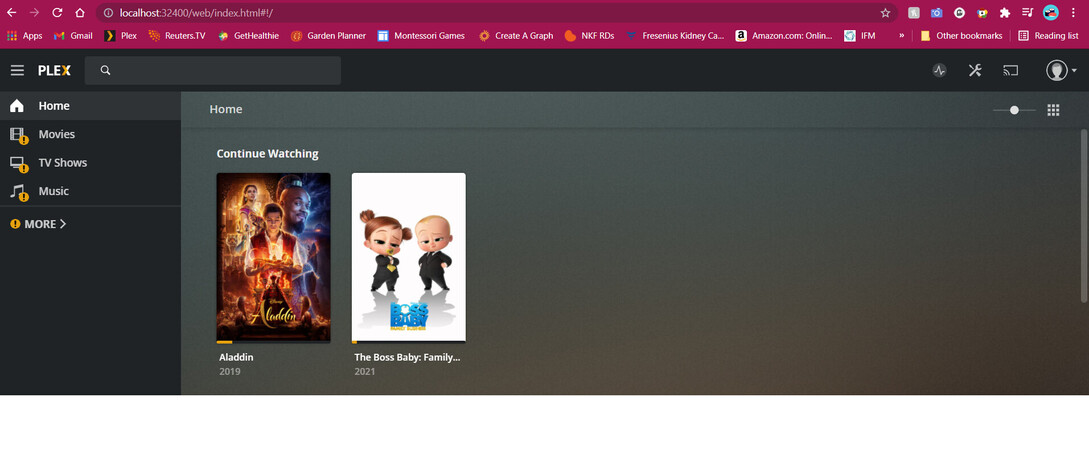Click the site info icon in the address bar
The image size is (1089, 459).
[x=108, y=12]
